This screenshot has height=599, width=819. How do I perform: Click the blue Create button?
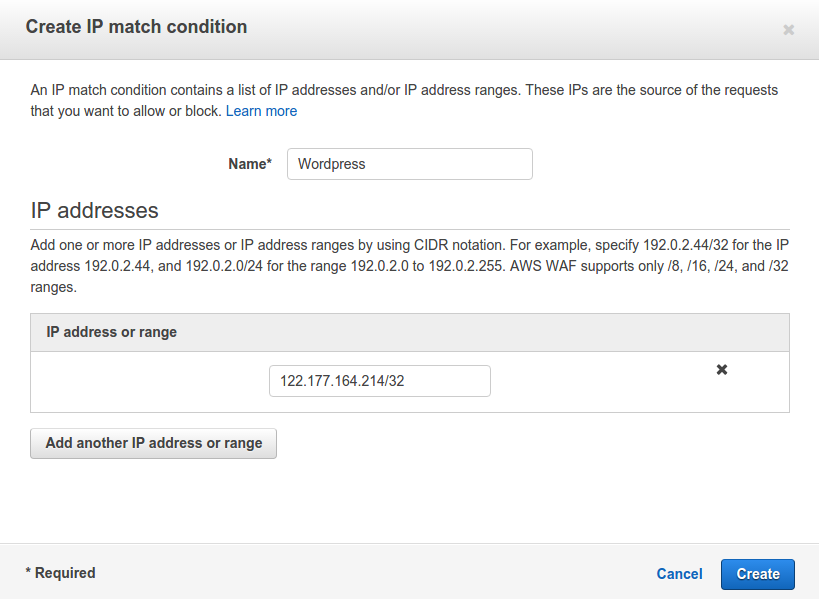(x=758, y=574)
